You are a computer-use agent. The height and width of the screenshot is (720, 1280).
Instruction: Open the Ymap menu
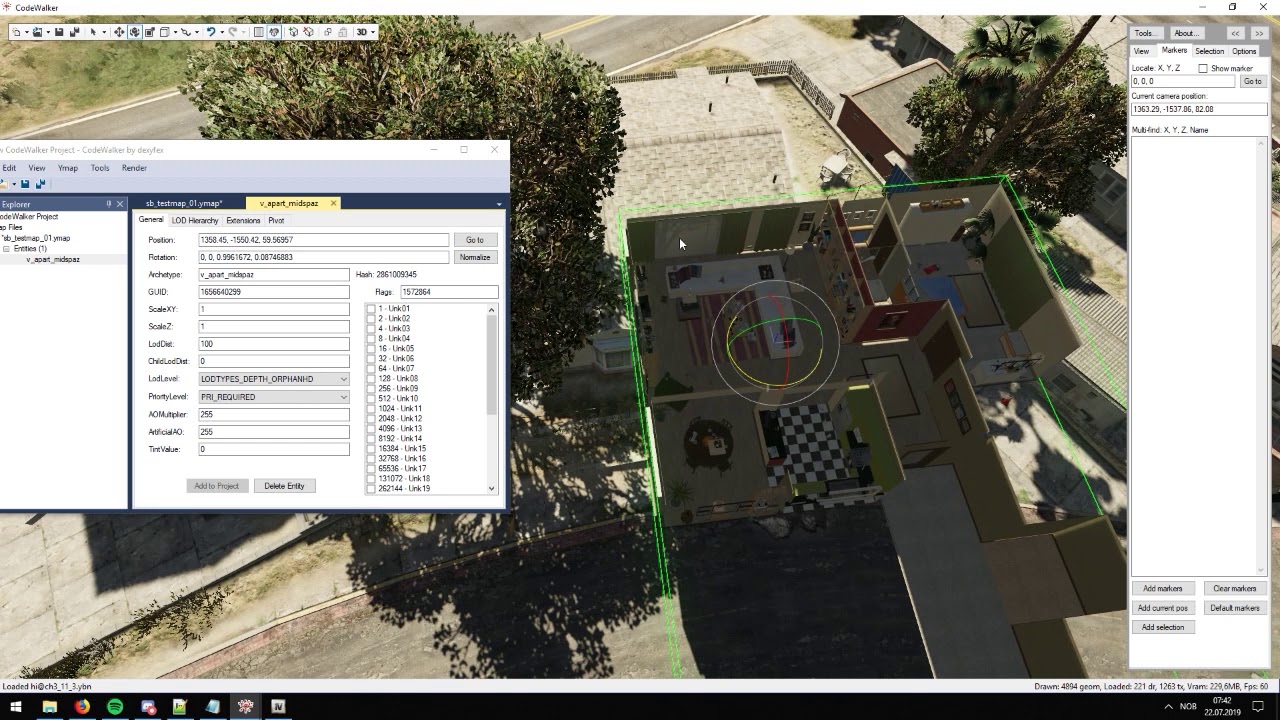tap(67, 168)
